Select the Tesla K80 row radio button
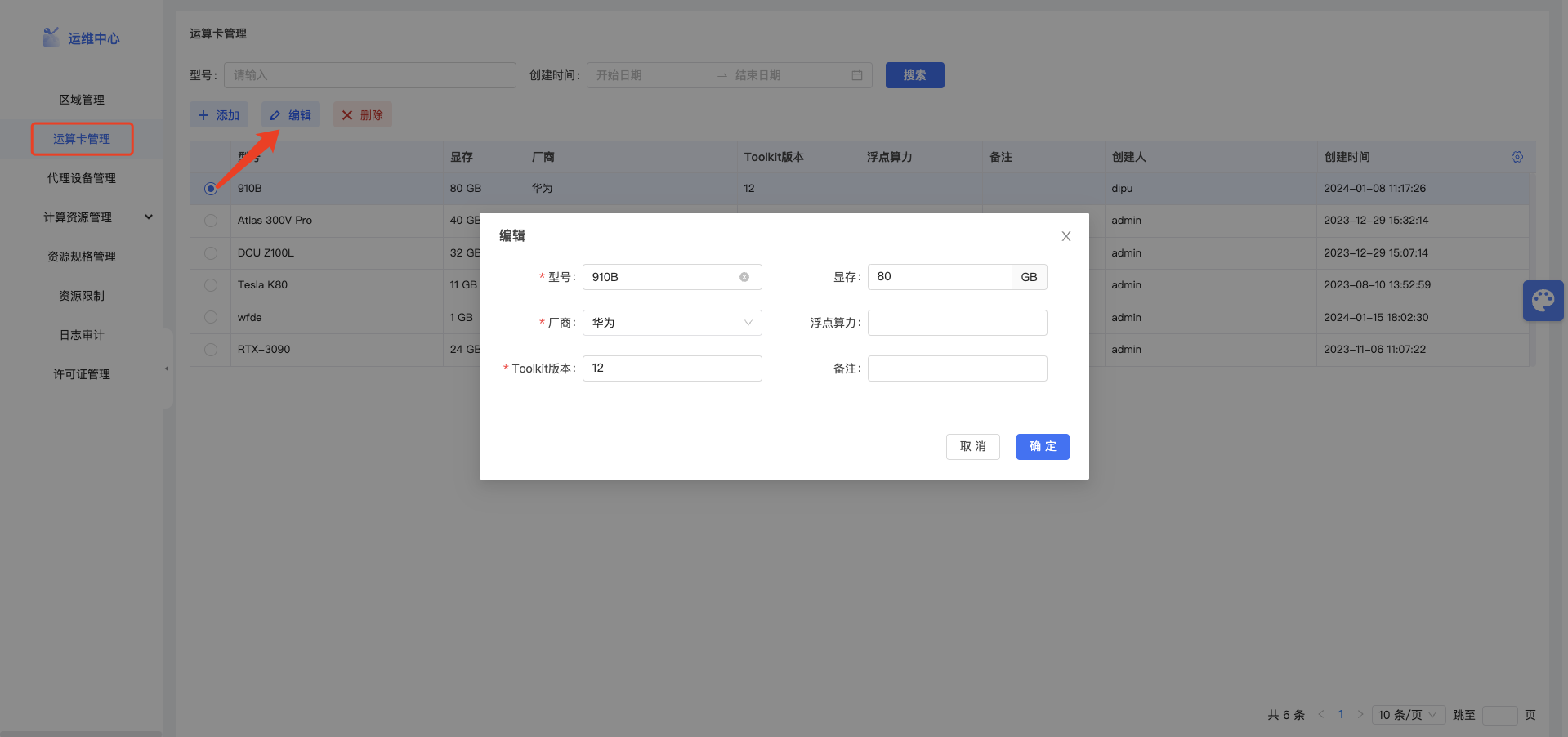 click(211, 285)
